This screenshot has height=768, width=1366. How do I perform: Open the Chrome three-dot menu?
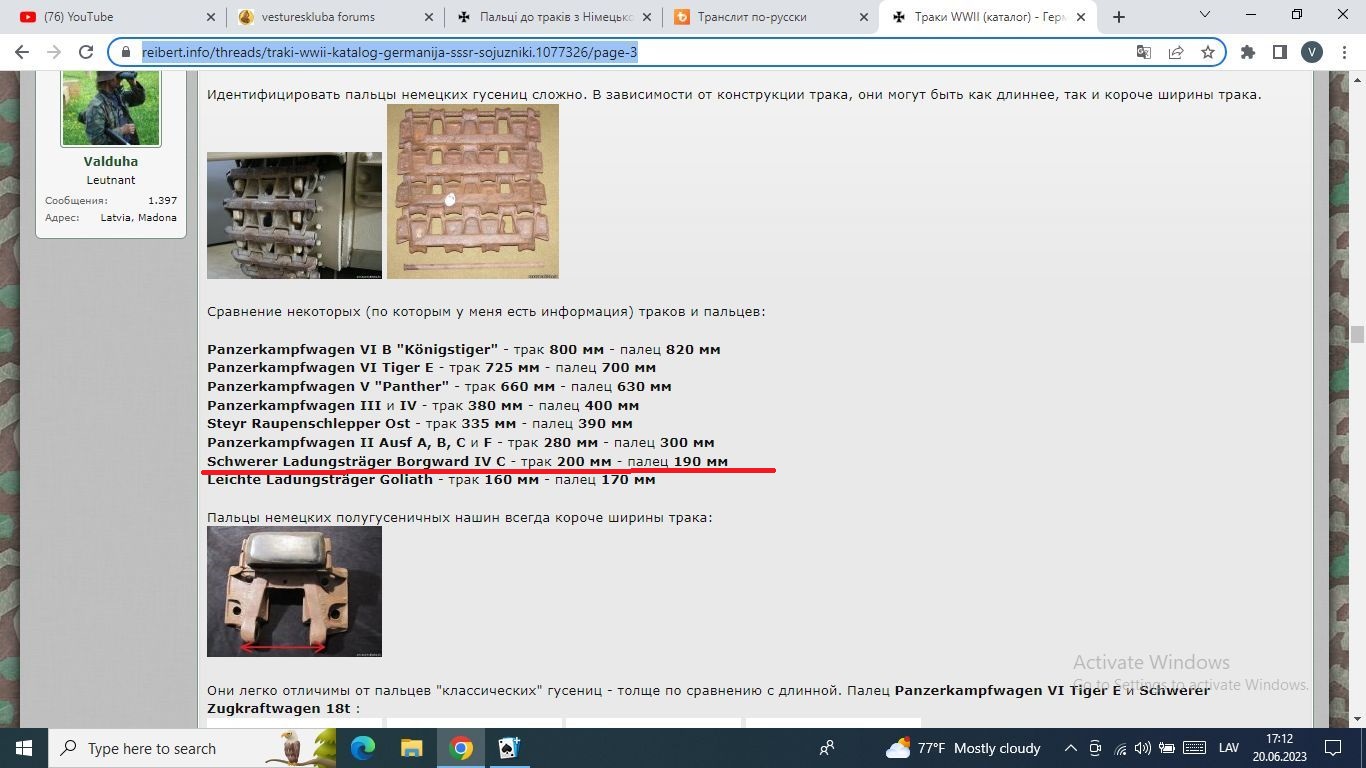click(1345, 52)
